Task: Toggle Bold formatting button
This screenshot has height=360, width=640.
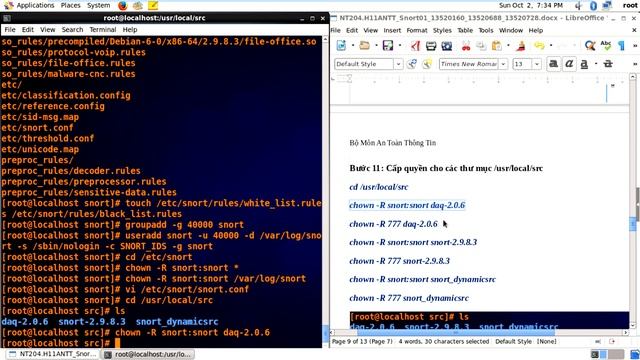Action: (x=553, y=64)
